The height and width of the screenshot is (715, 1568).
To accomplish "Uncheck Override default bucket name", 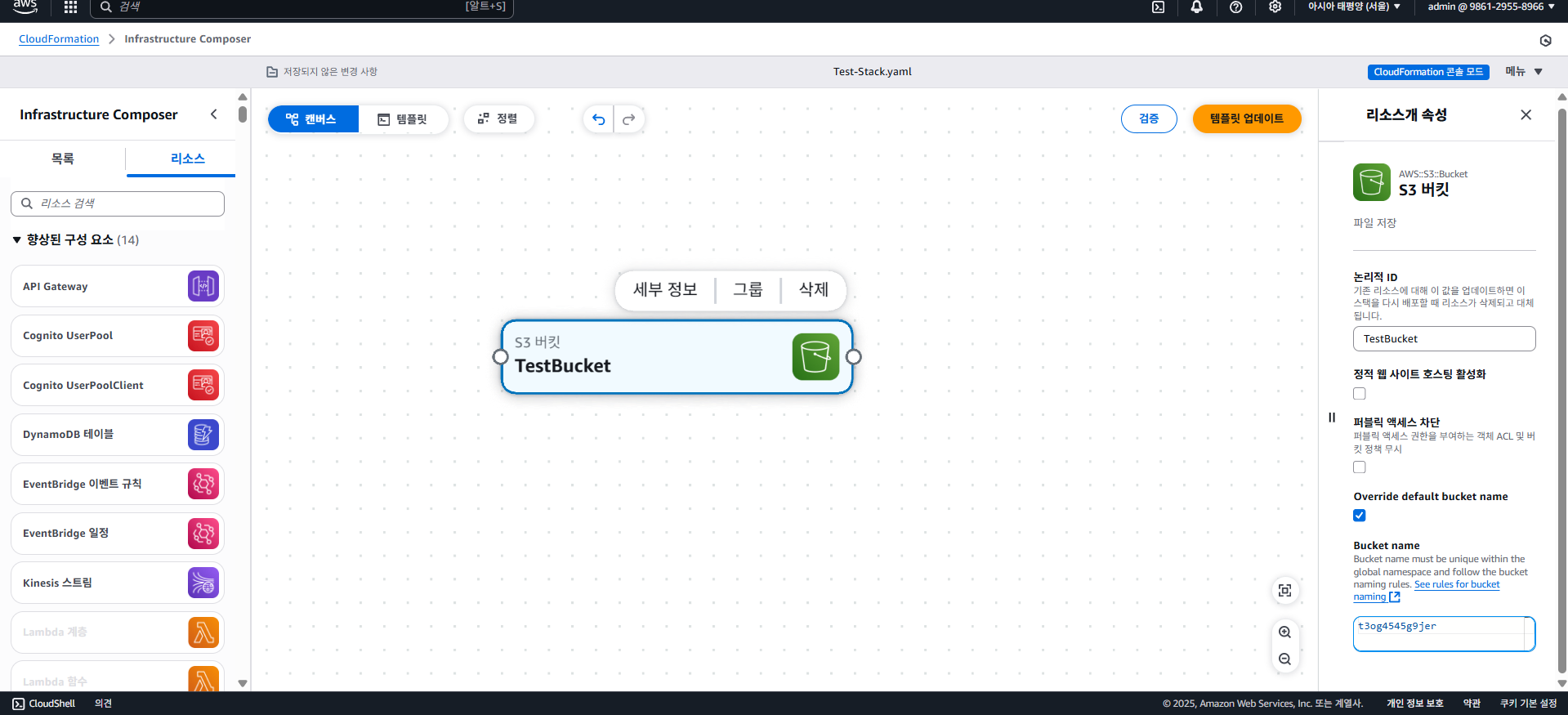I will pyautogui.click(x=1360, y=516).
